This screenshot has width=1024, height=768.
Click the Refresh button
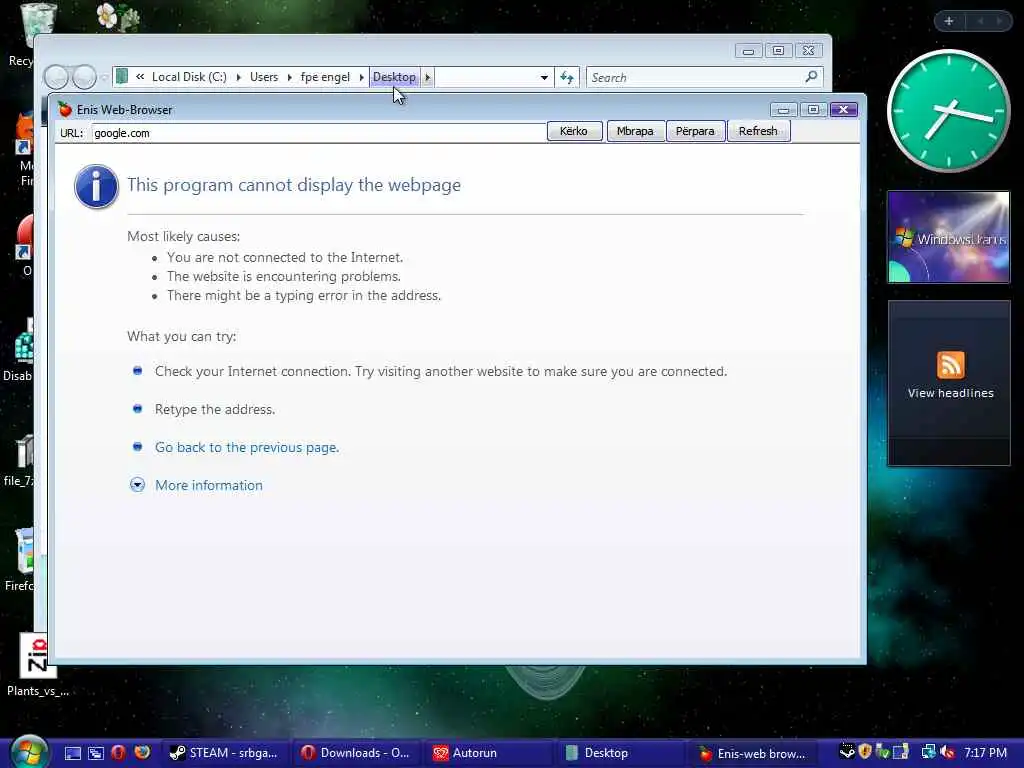[758, 131]
